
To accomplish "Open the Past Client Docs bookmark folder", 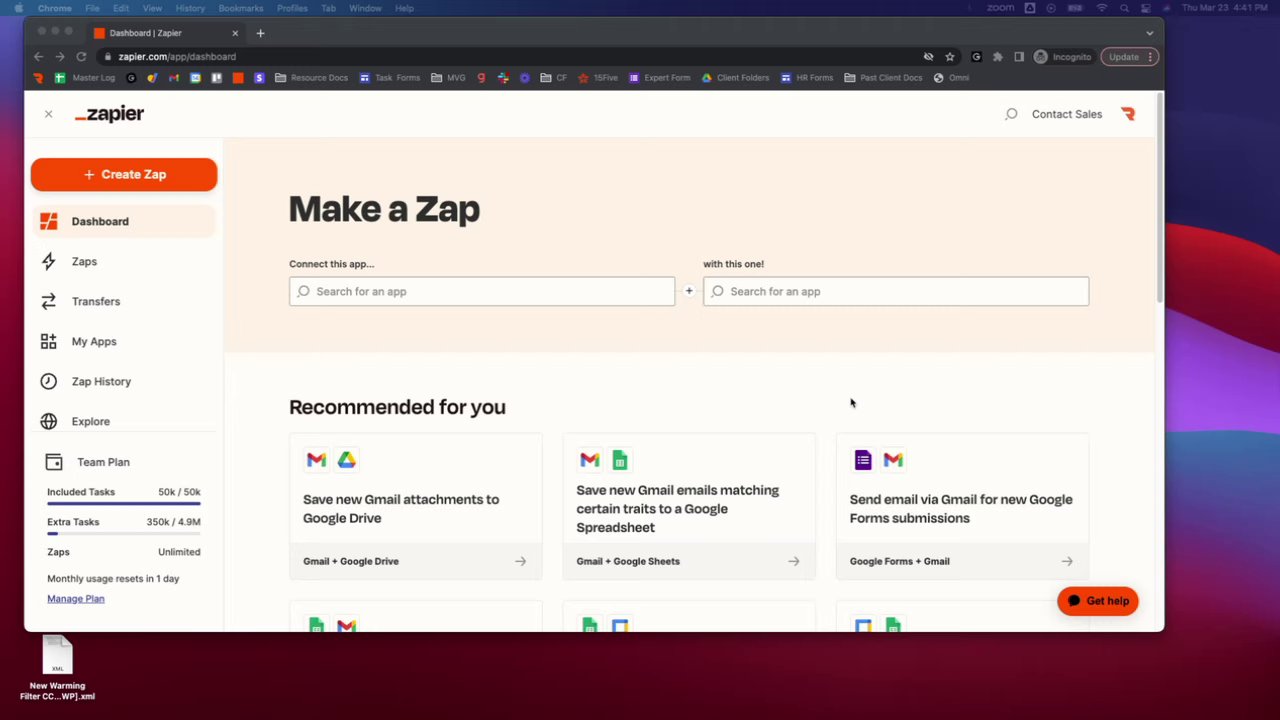I will pos(883,78).
